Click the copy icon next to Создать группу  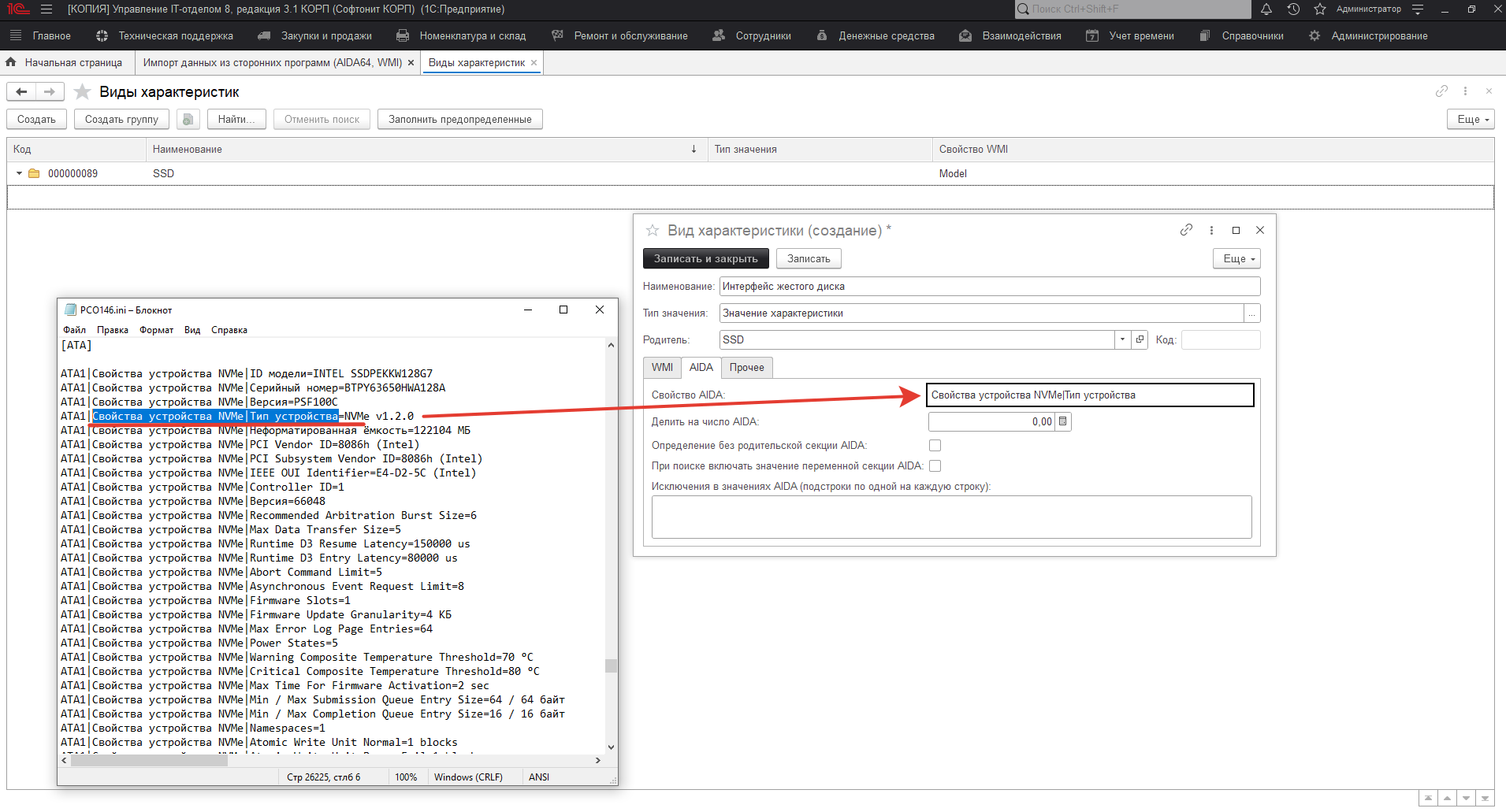click(x=188, y=120)
